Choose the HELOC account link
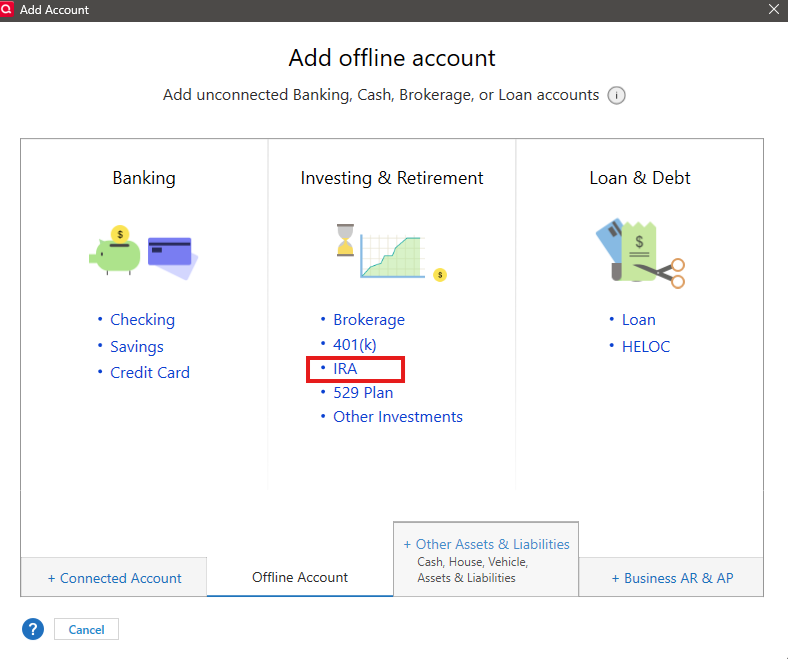 646,346
